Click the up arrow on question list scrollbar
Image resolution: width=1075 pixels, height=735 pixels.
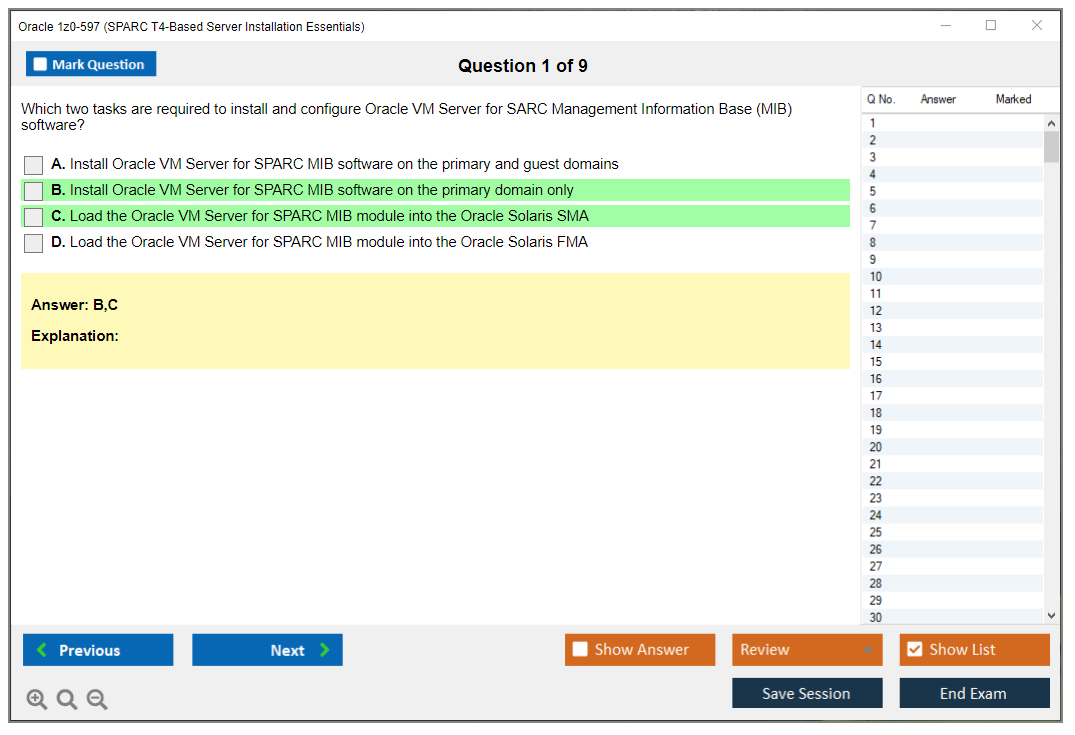coord(1051,122)
